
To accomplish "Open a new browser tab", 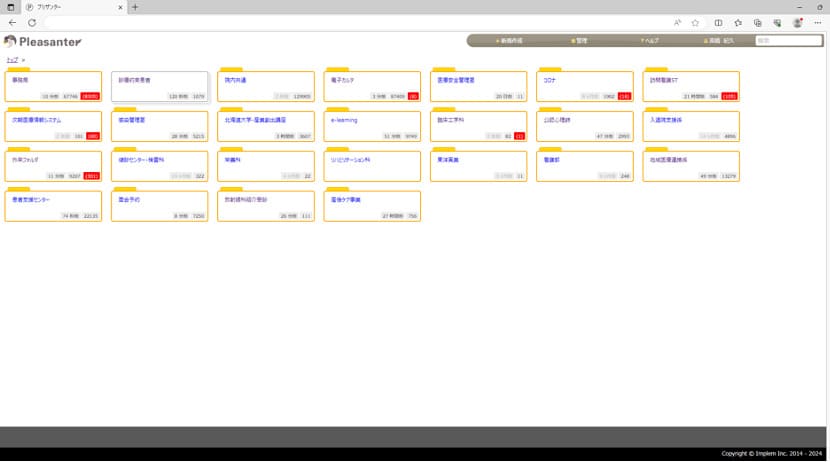I will coord(135,7).
